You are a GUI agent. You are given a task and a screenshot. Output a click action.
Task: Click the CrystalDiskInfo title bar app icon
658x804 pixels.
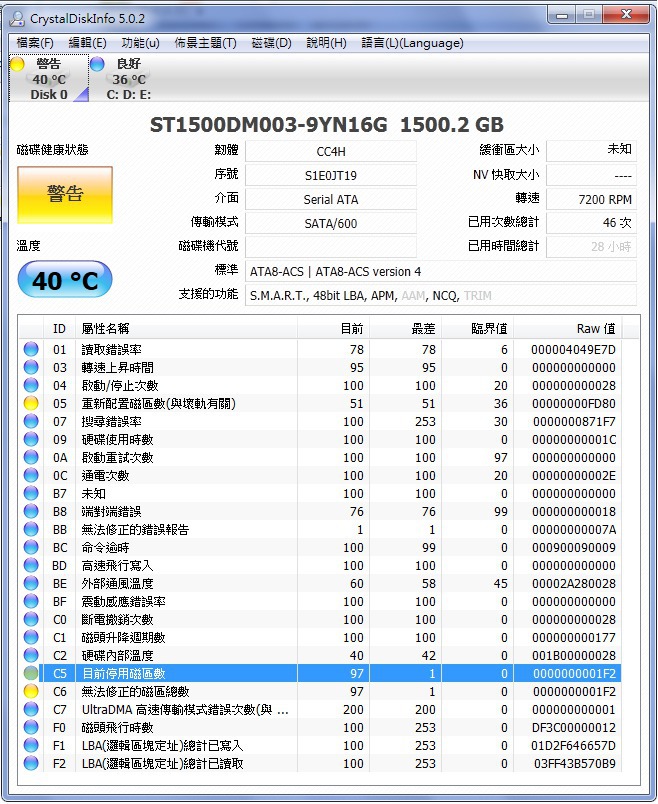(x=17, y=18)
